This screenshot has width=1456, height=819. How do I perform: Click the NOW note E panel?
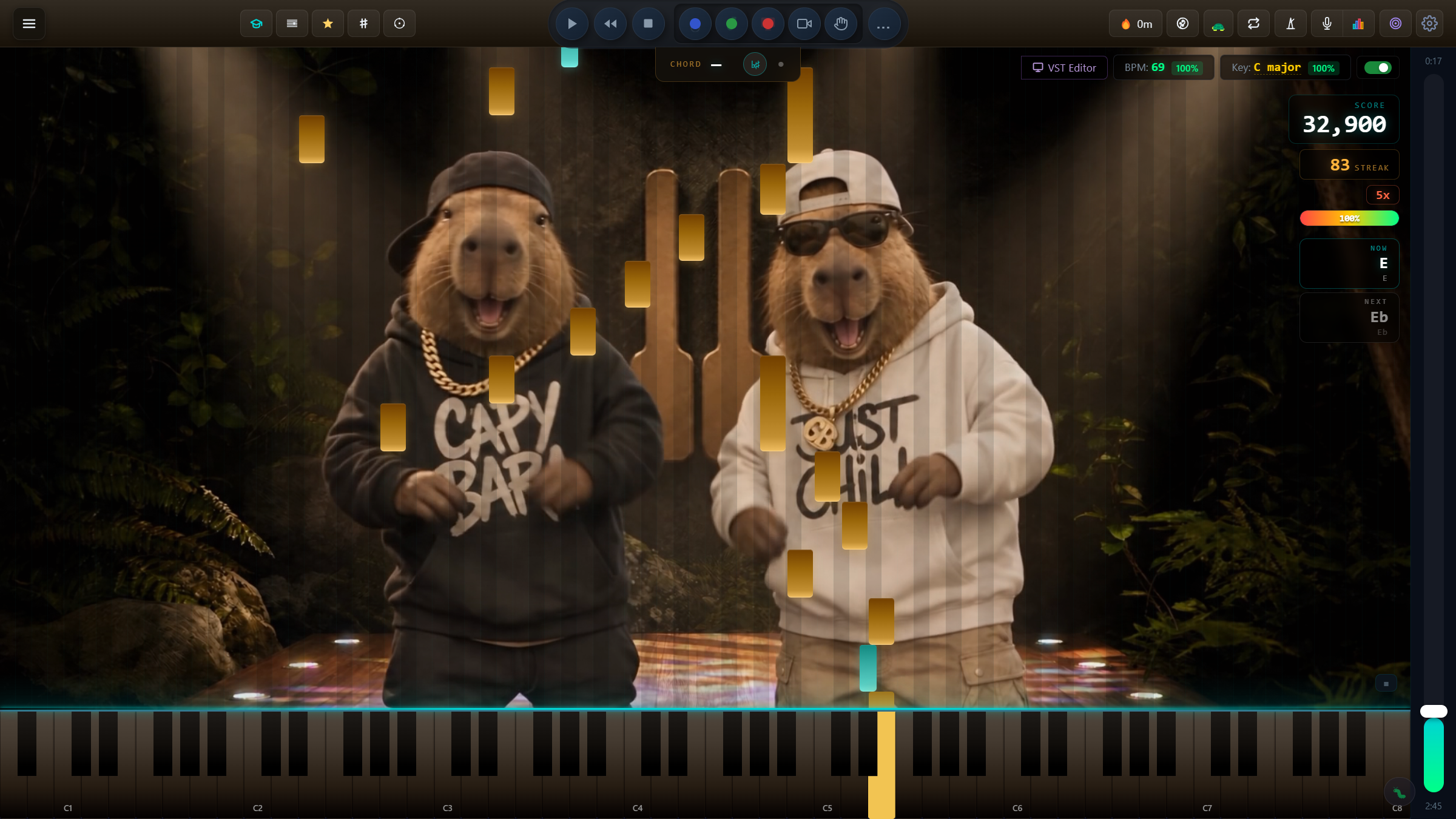point(1349,263)
